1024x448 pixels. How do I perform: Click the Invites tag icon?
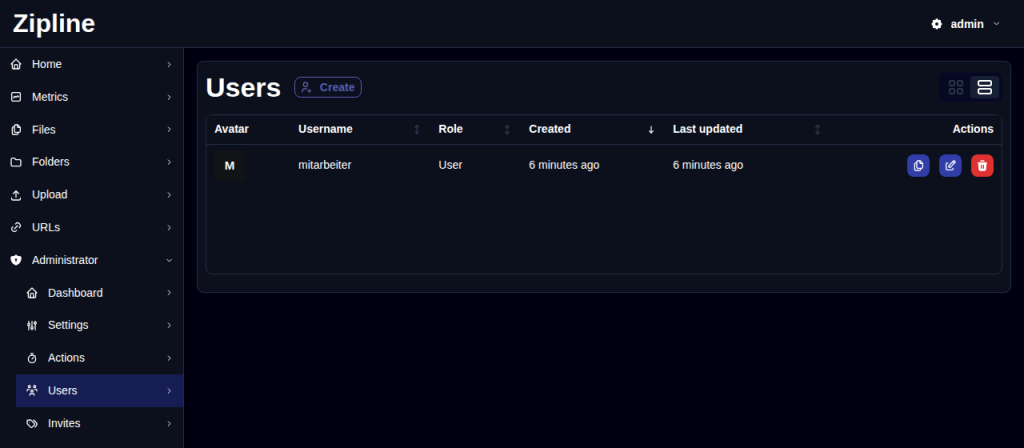point(32,423)
